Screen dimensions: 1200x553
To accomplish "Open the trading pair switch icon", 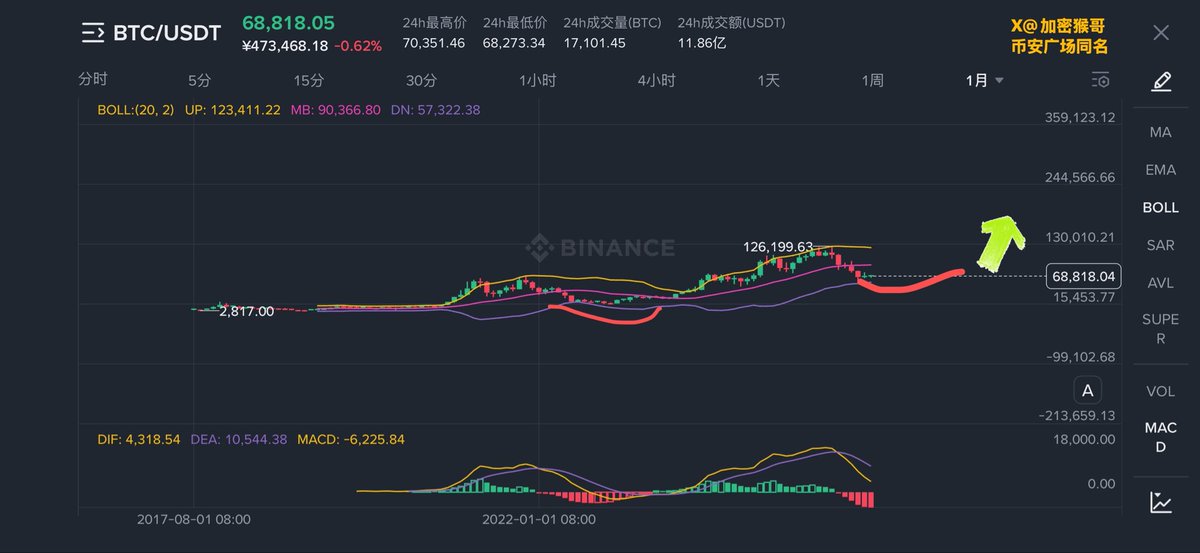I will click(92, 34).
